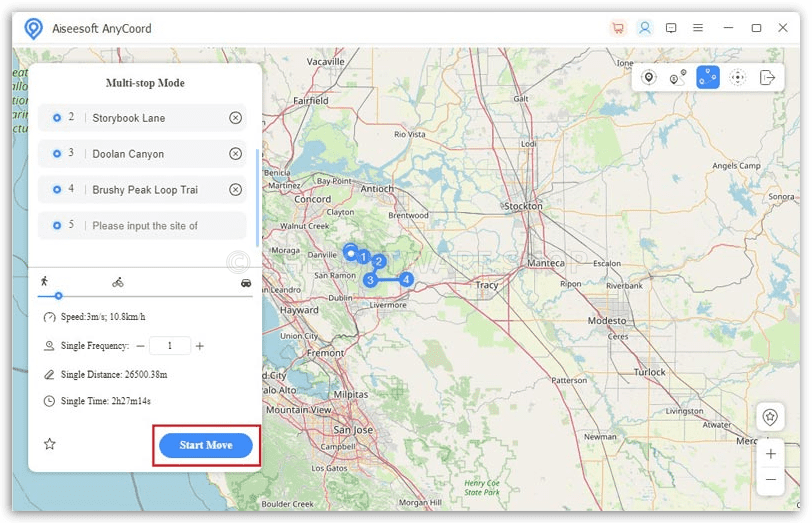Click the stop 5 site input field
This screenshot has height=523, width=812.
coord(142,225)
